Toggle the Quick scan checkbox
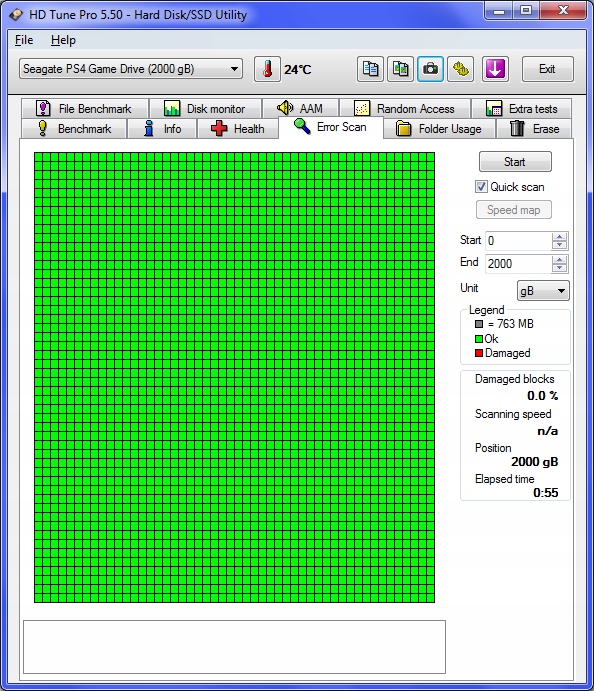This screenshot has height=691, width=594. [x=481, y=187]
